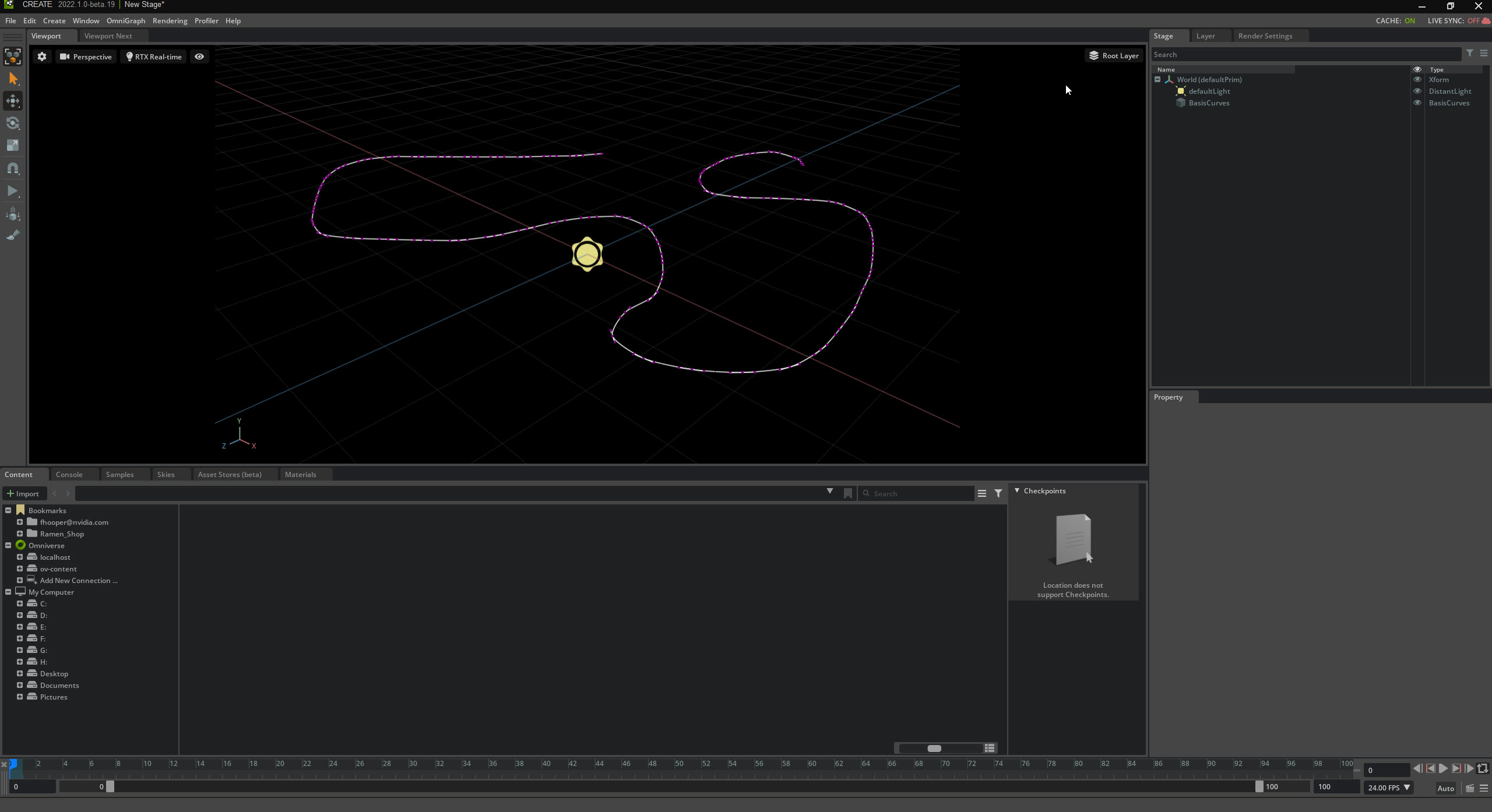Toggle visibility of World prim
This screenshot has width=1492, height=812.
(x=1417, y=79)
